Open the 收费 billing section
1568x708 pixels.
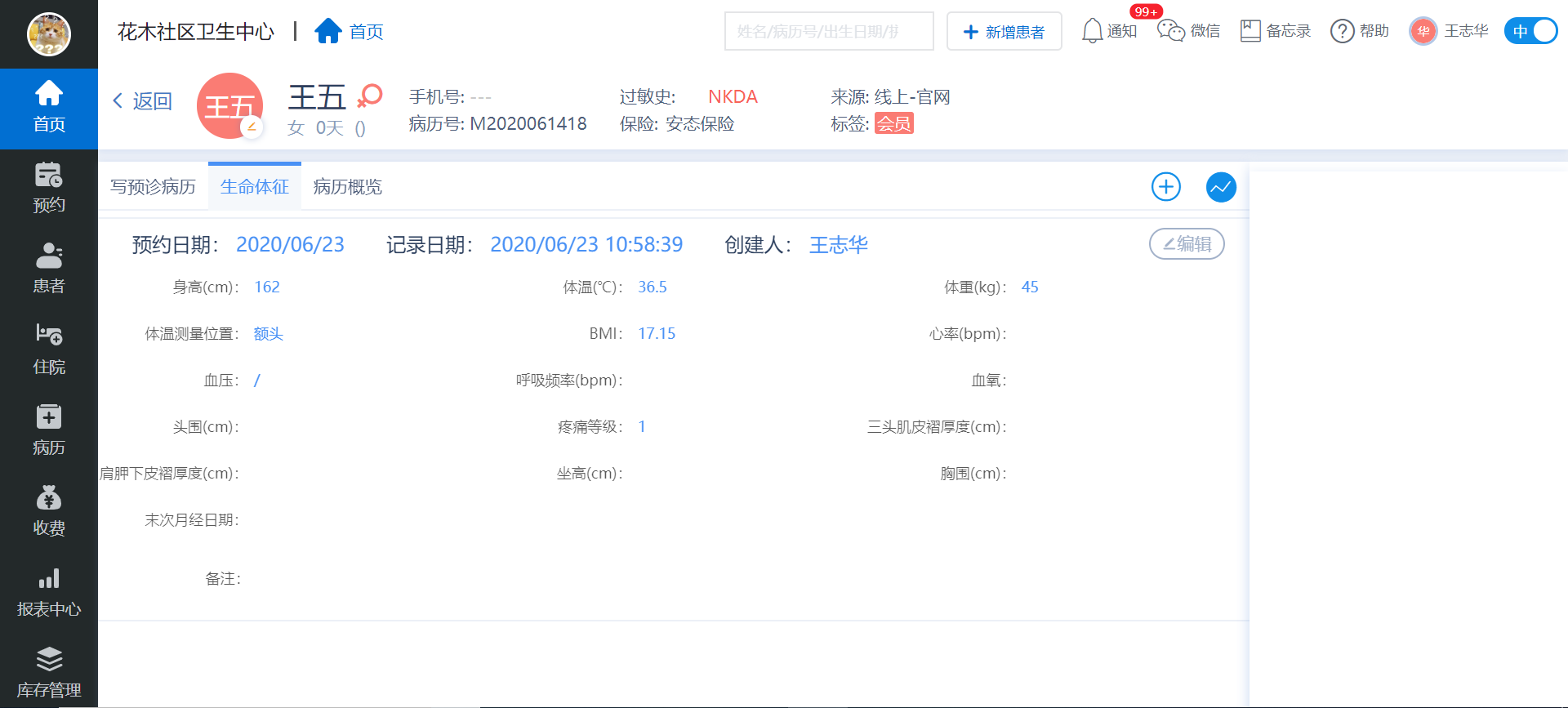49,512
